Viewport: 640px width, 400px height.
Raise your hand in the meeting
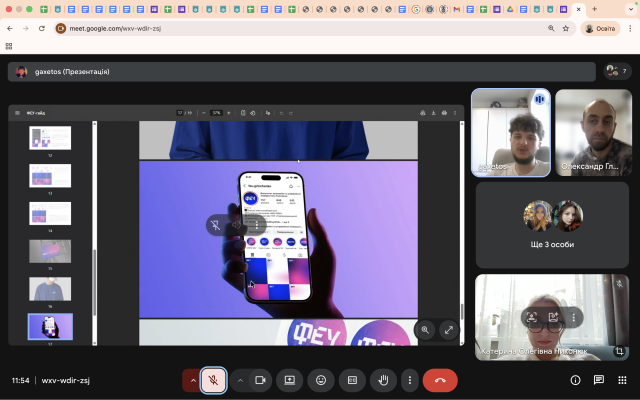point(382,380)
